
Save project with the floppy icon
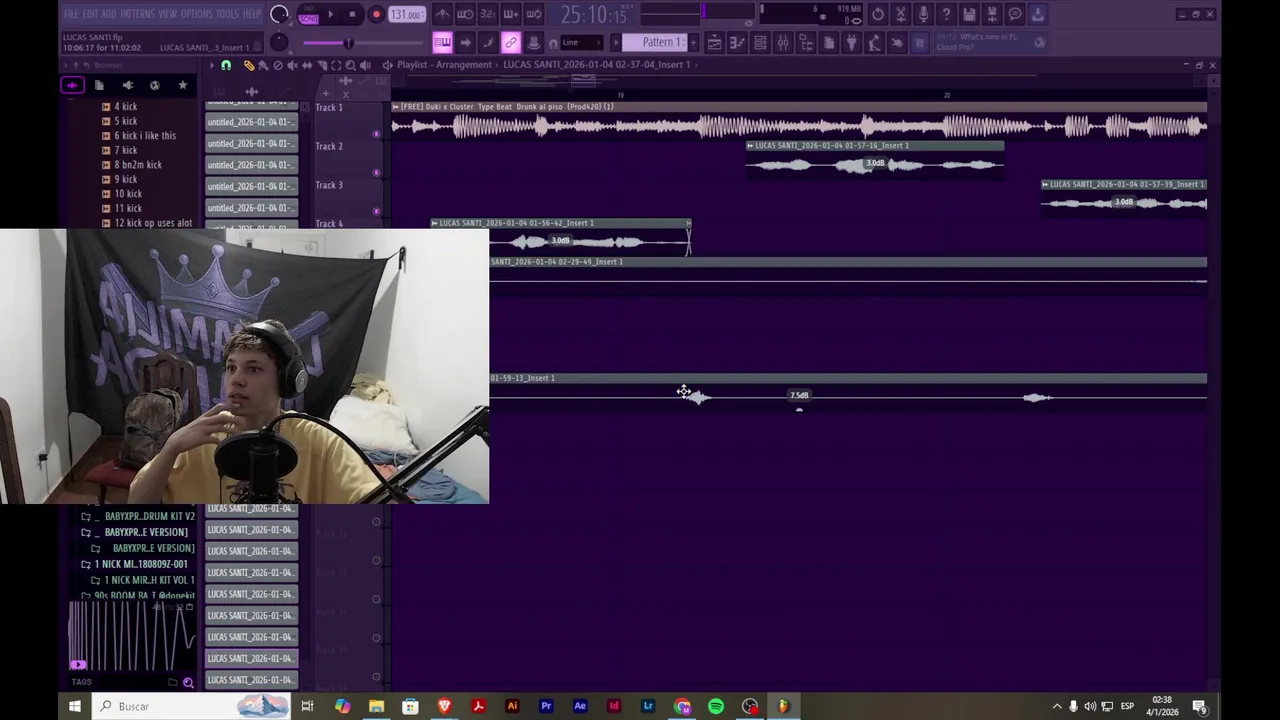point(969,14)
